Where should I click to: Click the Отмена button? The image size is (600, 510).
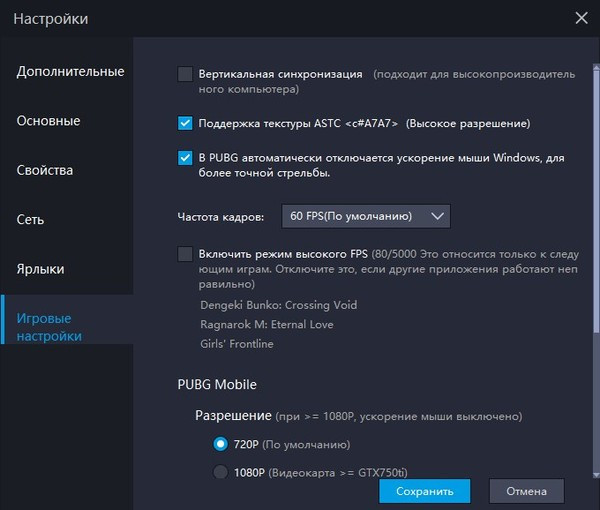coord(526,491)
